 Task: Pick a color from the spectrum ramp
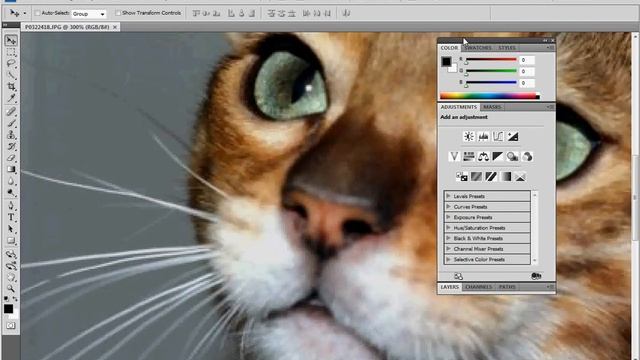click(x=489, y=96)
